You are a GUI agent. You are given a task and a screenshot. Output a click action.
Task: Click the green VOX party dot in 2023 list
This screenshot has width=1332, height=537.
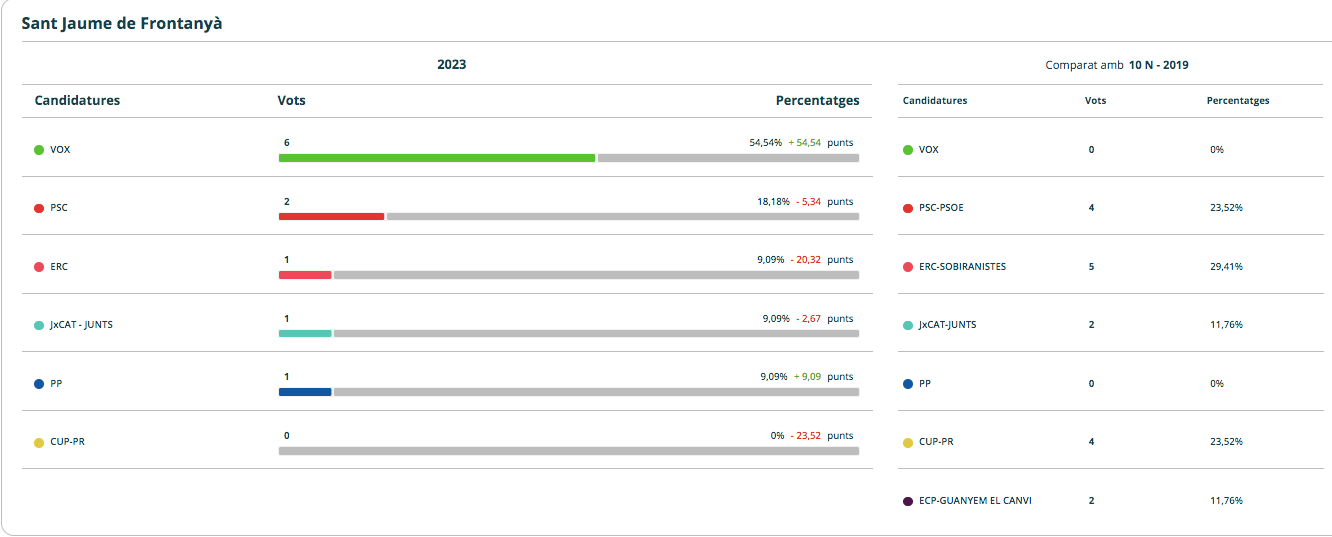click(x=39, y=150)
